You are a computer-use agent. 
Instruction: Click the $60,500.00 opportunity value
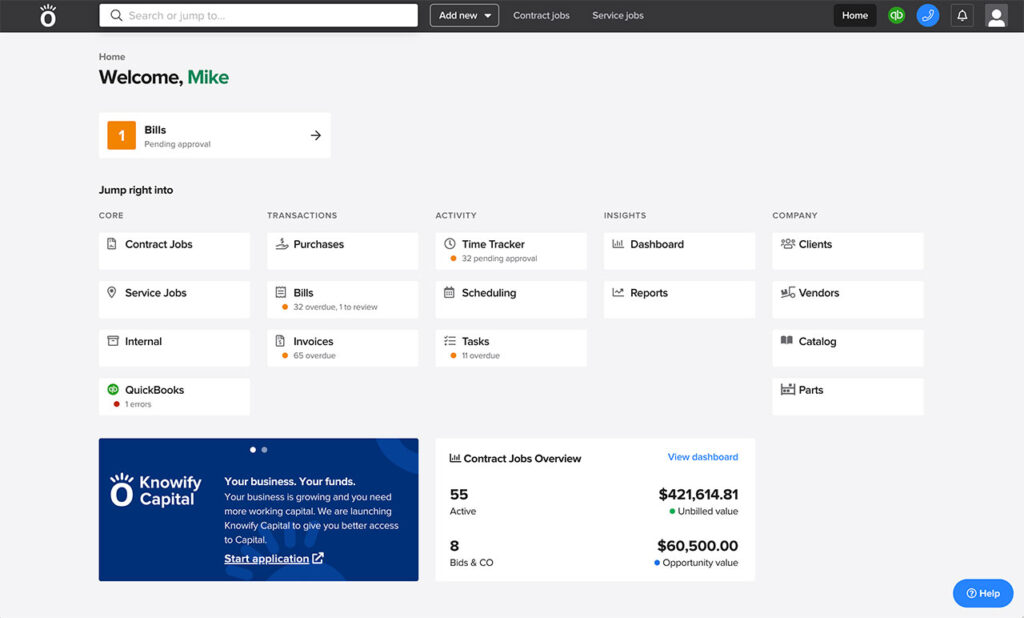point(697,545)
